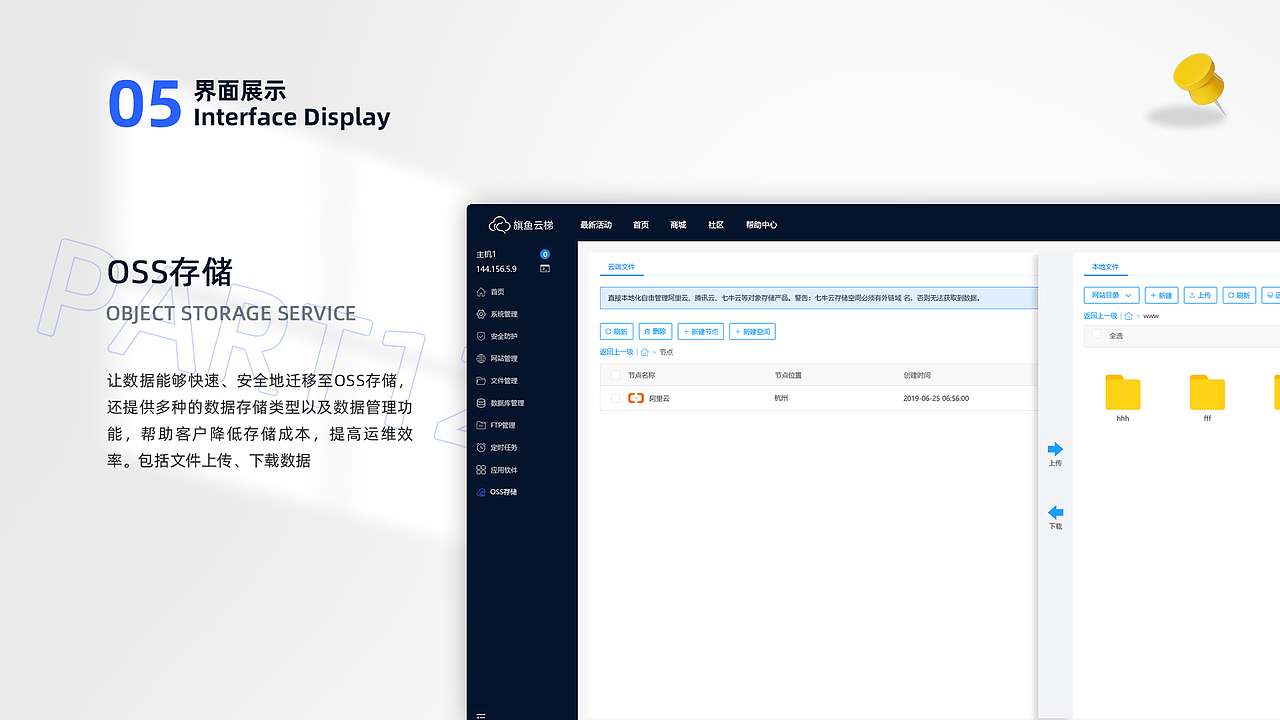
Task: Click 上传 button in 本地文件 toolbar
Action: [1200, 295]
